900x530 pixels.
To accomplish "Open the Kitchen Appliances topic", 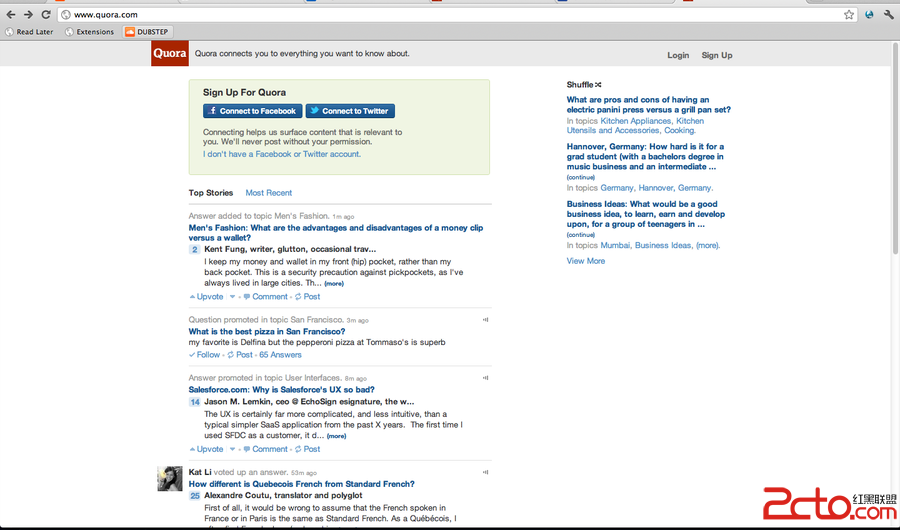I will [x=635, y=121].
